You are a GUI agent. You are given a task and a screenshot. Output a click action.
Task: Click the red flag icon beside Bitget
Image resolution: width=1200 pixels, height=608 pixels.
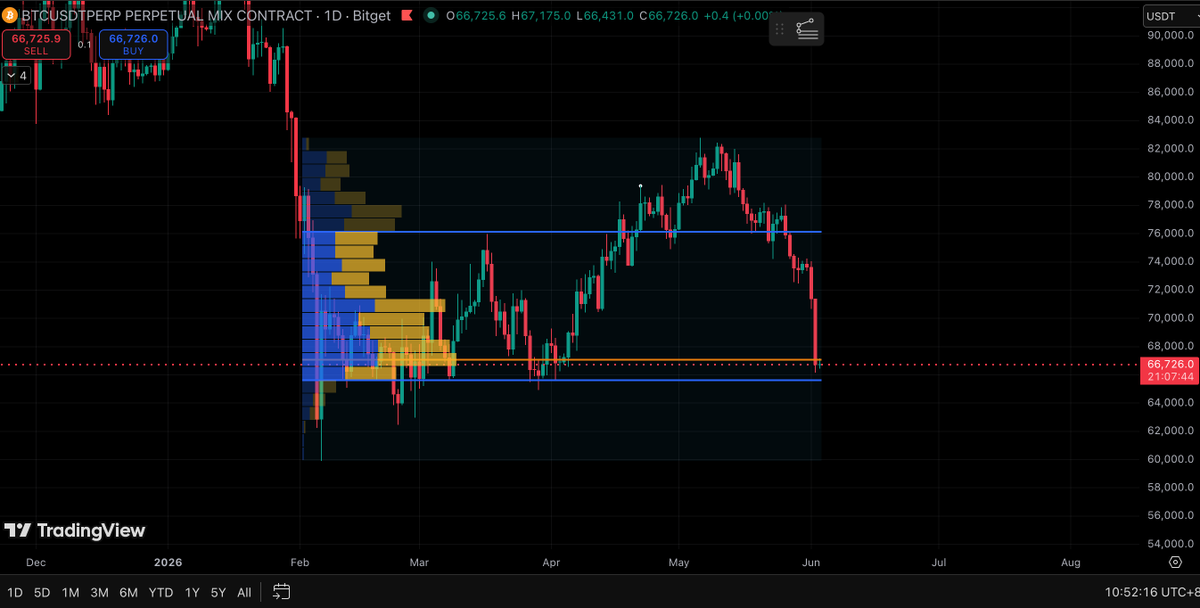click(407, 15)
